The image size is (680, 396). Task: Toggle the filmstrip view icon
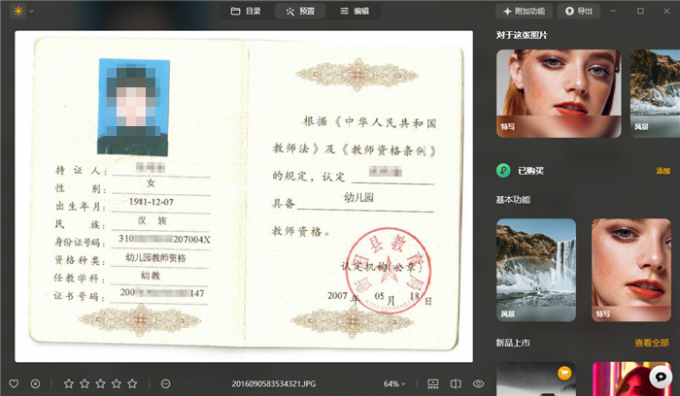[x=433, y=383]
